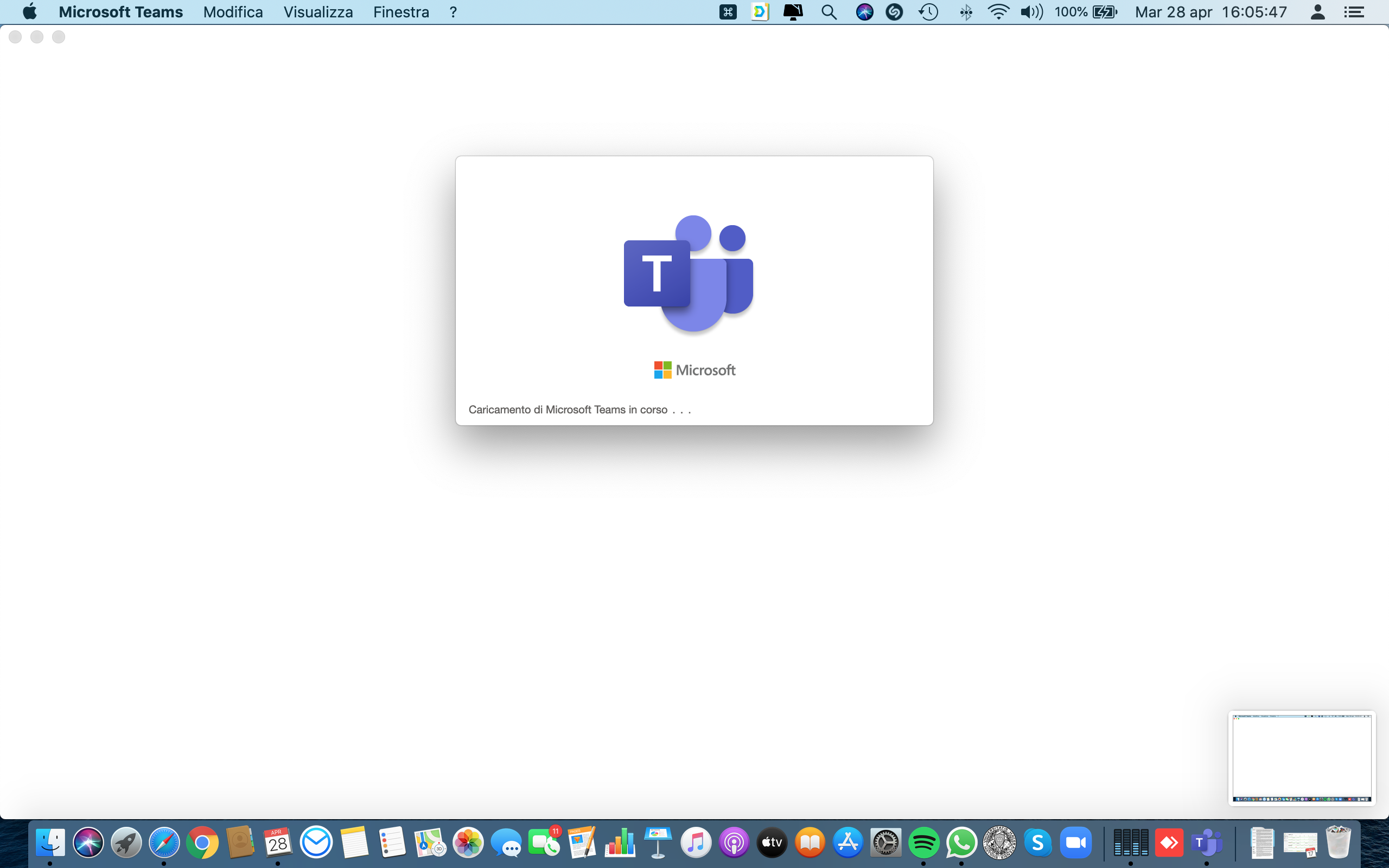Viewport: 1389px width, 868px height.
Task: Open Safari from the Dock
Action: (164, 842)
